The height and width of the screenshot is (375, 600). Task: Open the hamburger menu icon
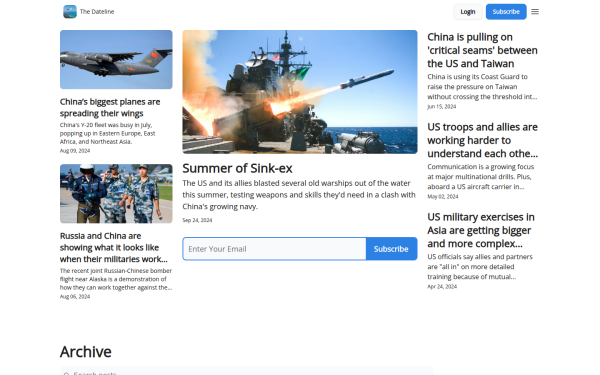pyautogui.click(x=535, y=11)
